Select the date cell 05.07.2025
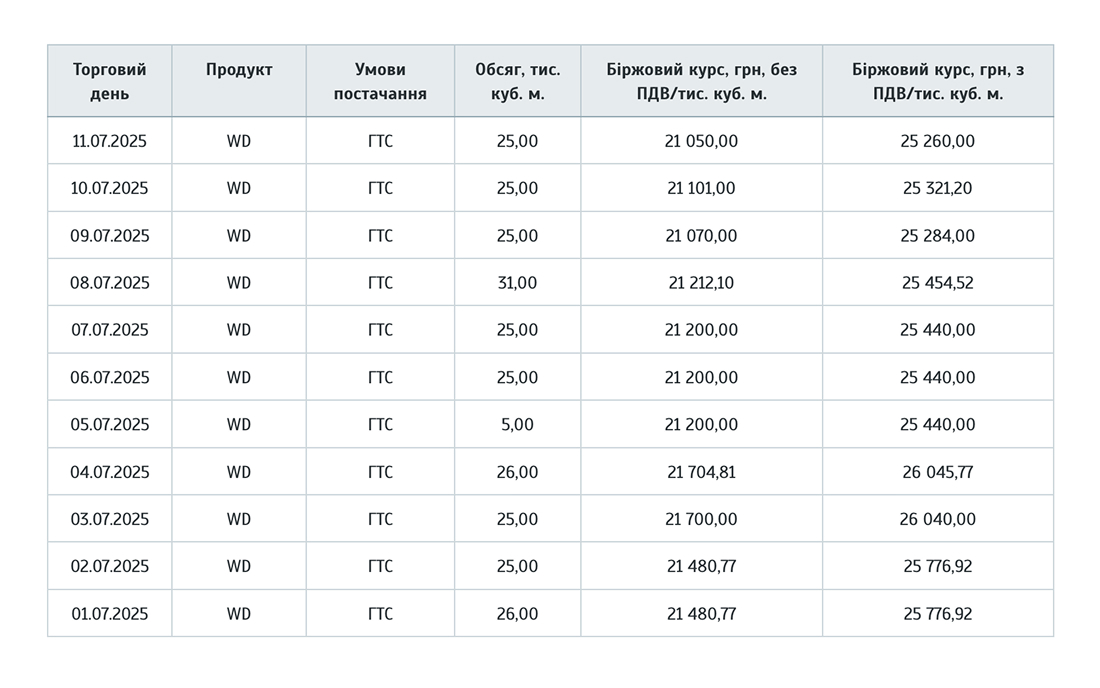Image resolution: width=1100 pixels, height=688 pixels. [x=109, y=424]
